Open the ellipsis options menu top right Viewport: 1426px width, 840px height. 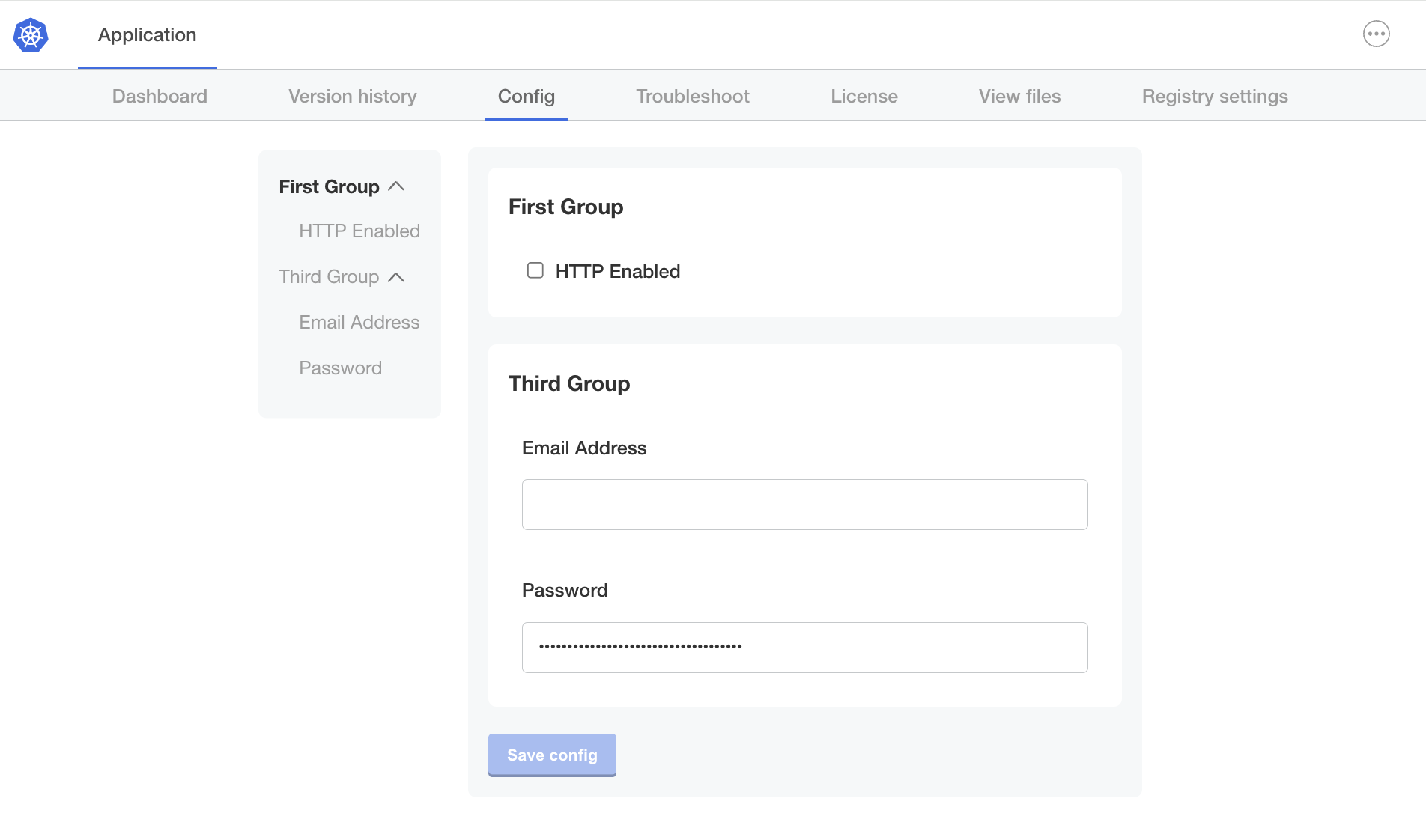click(x=1377, y=34)
